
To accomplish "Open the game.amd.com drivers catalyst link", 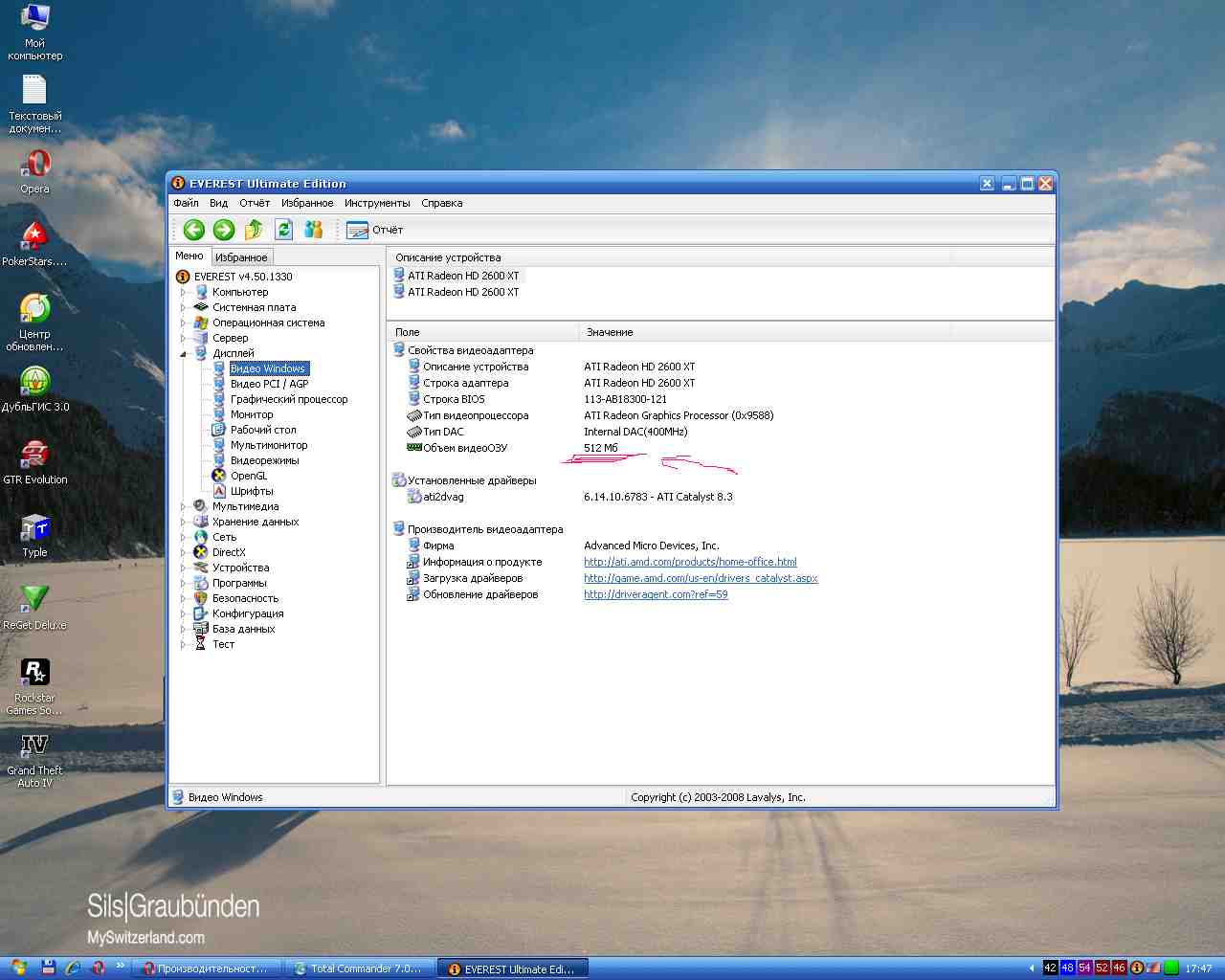I will (x=701, y=578).
